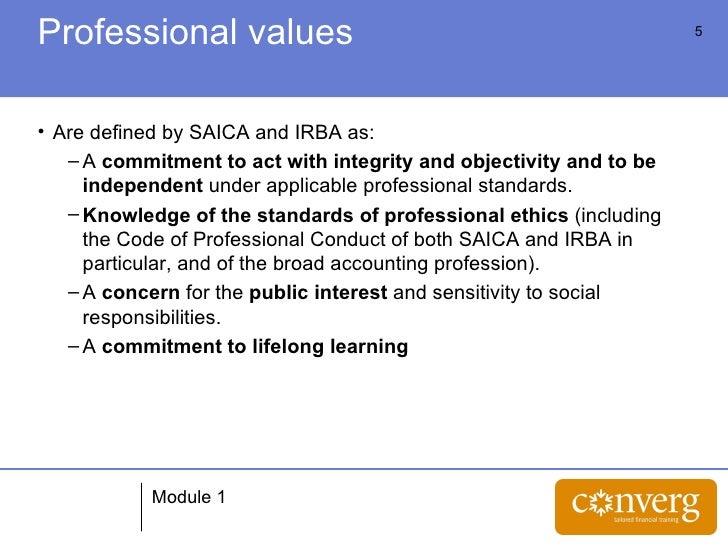Select the Professional values title
The width and height of the screenshot is (728, 546).
pos(195,32)
